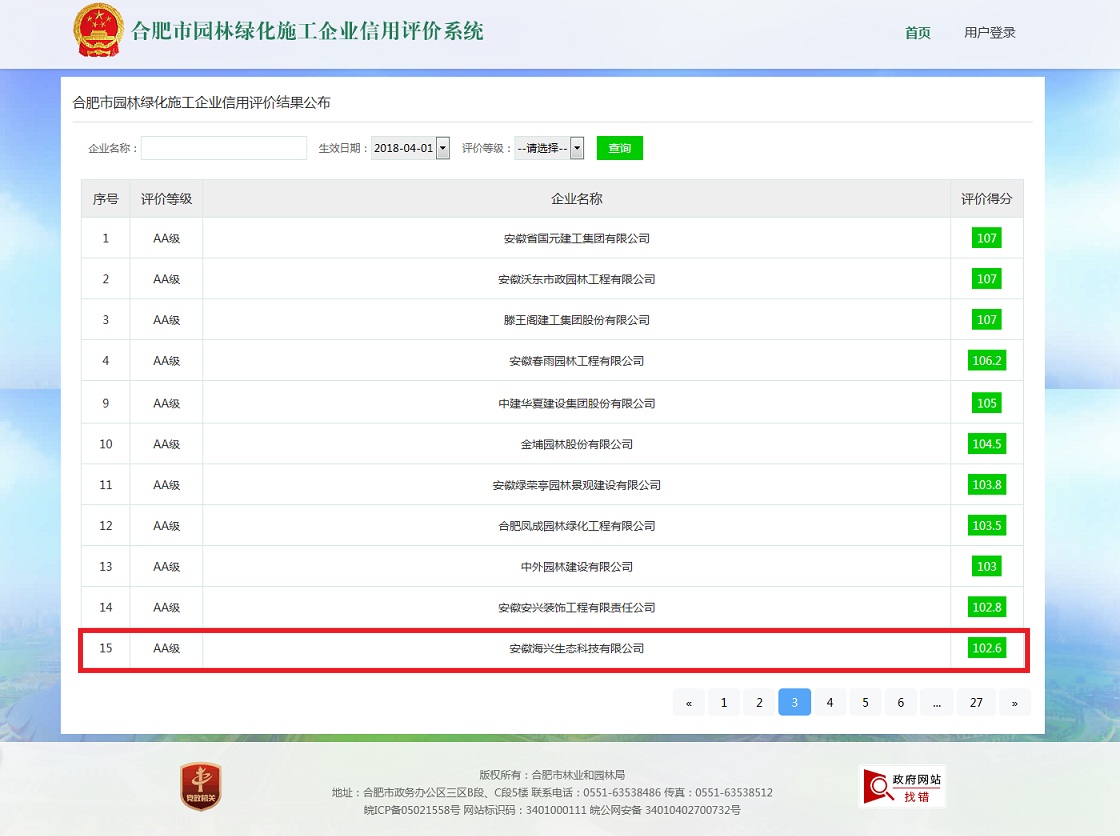Click the 合肥市园林绿化施工企业信用评价系统 site title
This screenshot has height=836, width=1120.
click(307, 31)
